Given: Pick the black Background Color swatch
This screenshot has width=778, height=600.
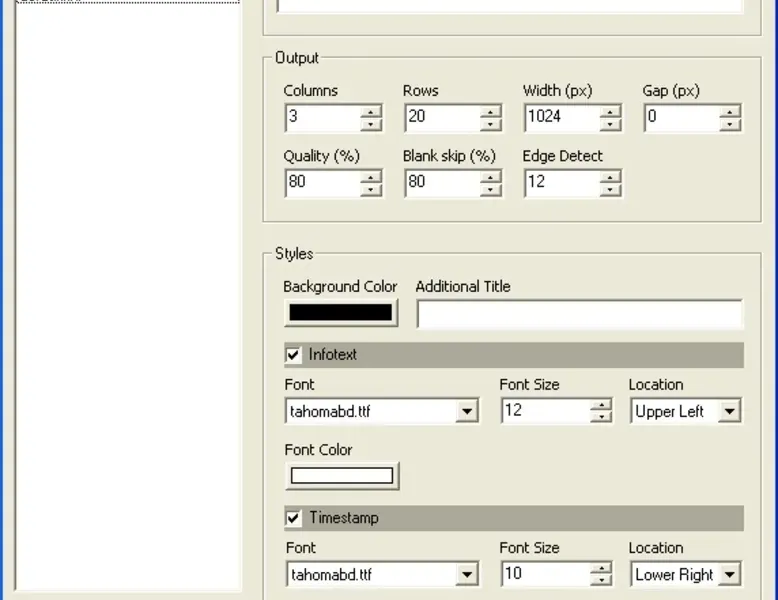Looking at the screenshot, I should (x=340, y=313).
